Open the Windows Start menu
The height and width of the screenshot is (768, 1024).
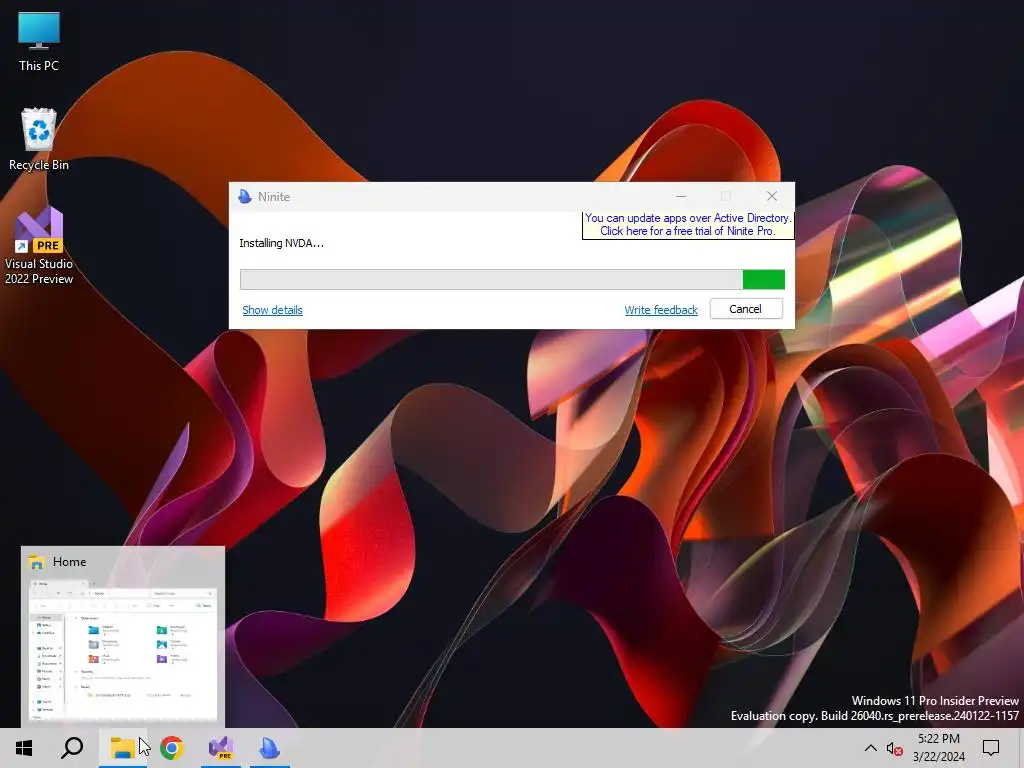click(x=24, y=748)
